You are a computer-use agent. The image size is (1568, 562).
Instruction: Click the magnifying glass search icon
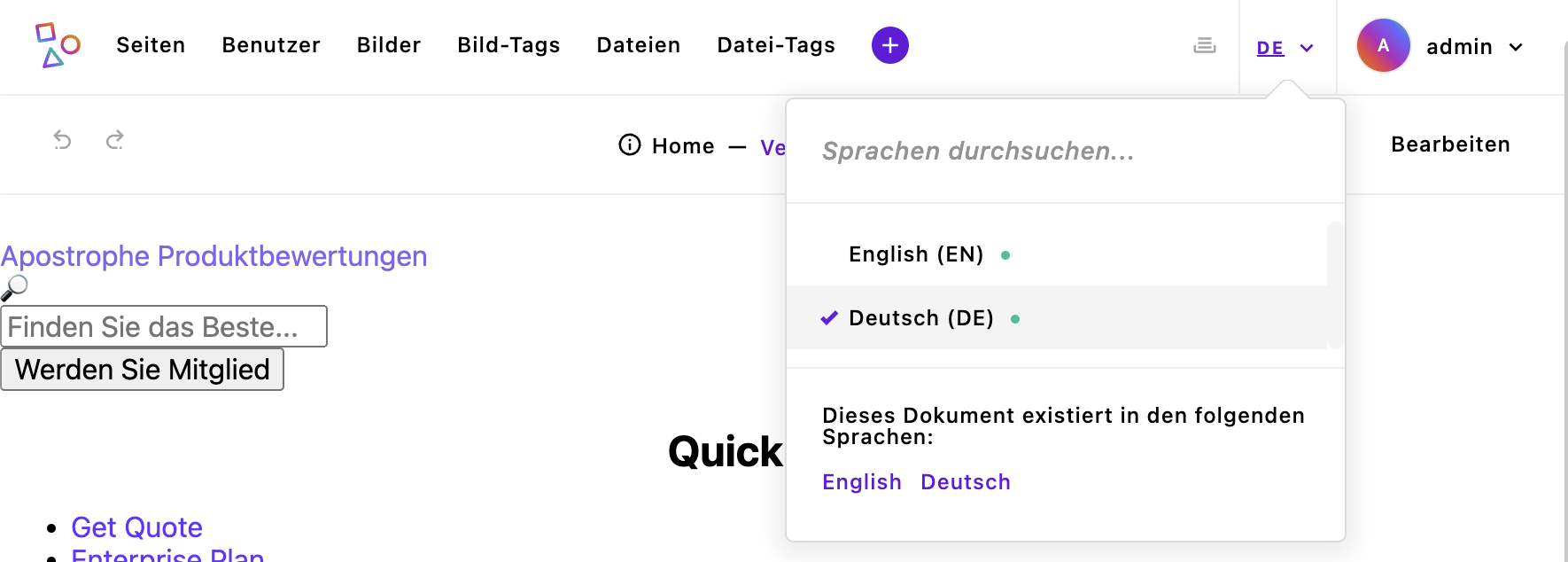15,286
